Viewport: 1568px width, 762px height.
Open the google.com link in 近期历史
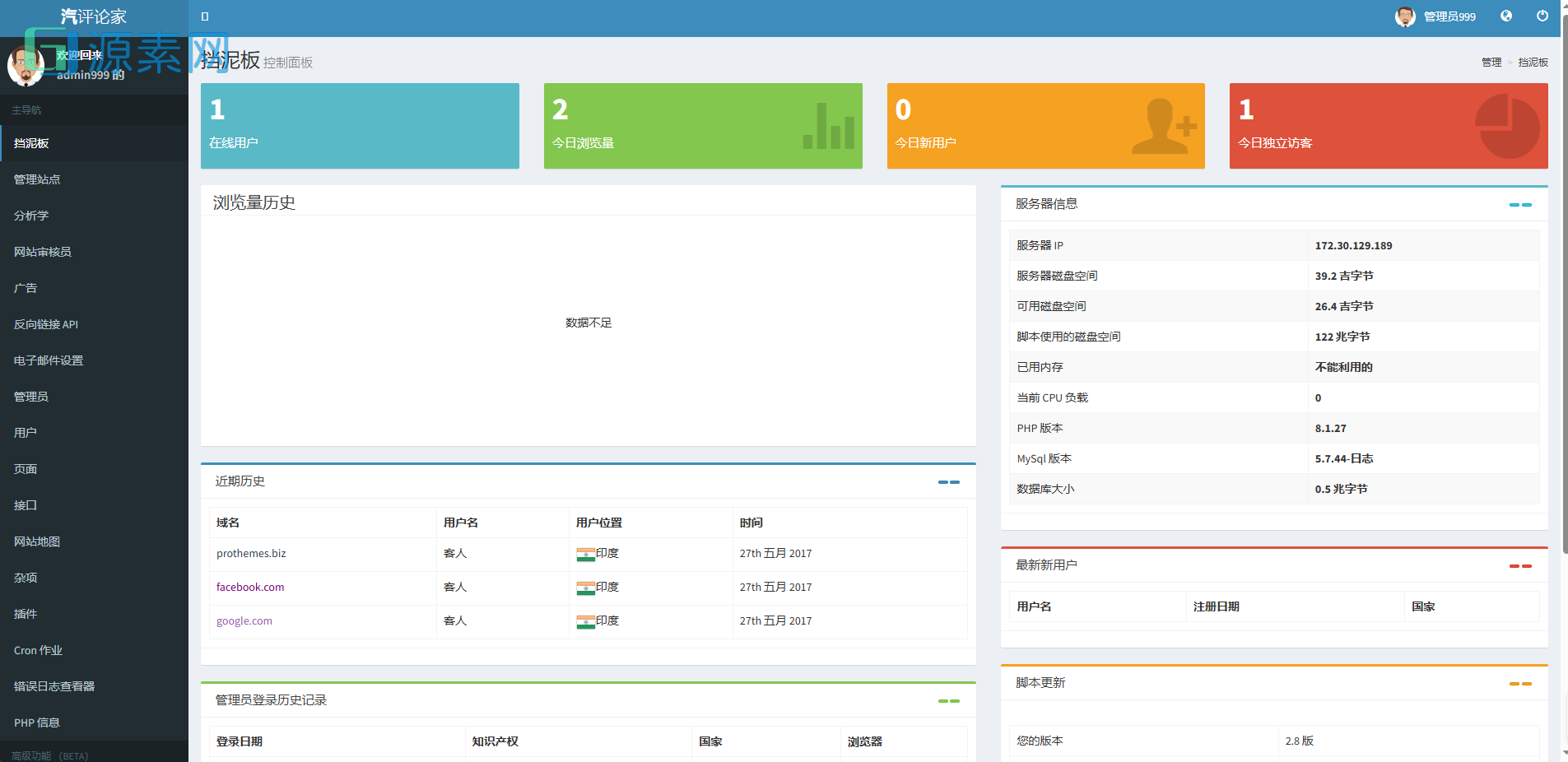[244, 620]
